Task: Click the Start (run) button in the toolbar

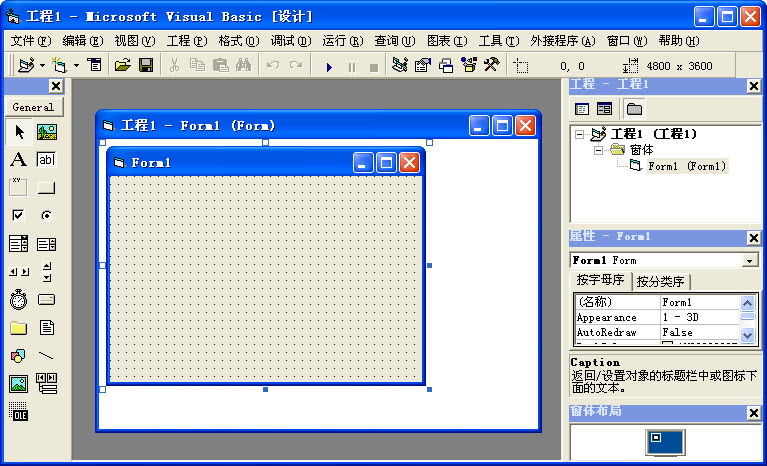Action: tap(329, 66)
